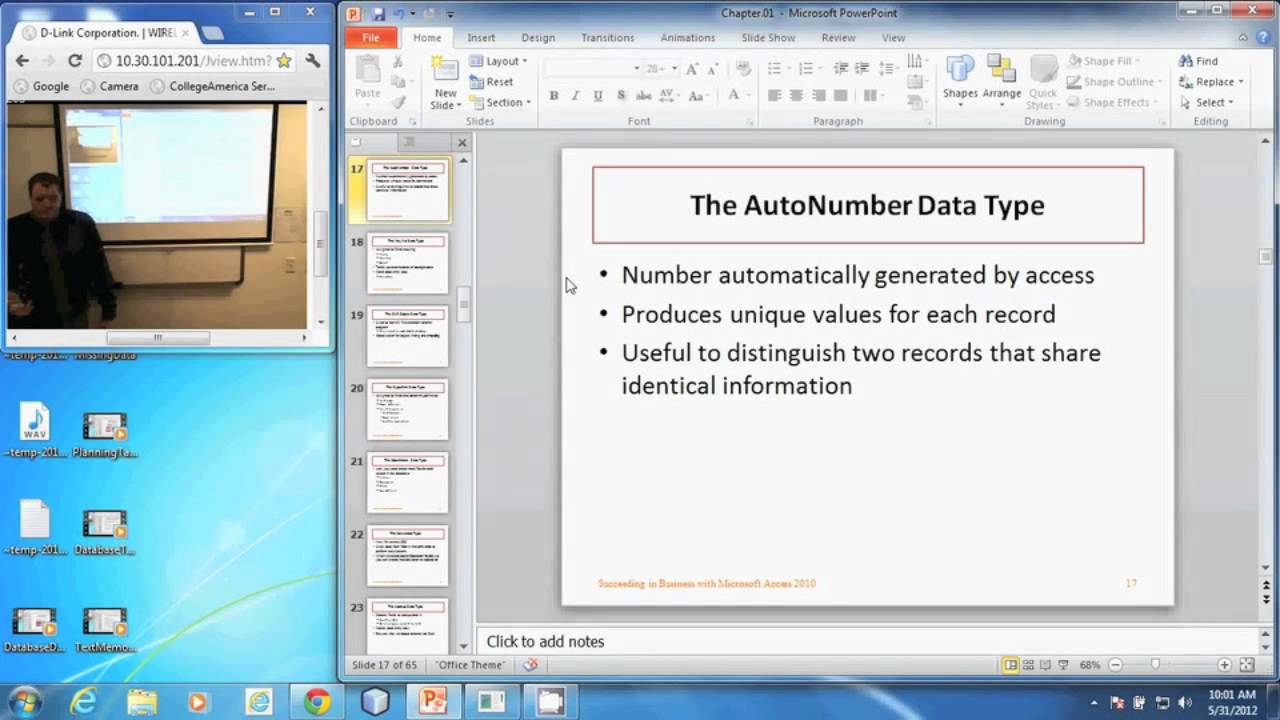Switch to the Transitions ribbon tab
The width and height of the screenshot is (1280, 720).
pyautogui.click(x=607, y=38)
